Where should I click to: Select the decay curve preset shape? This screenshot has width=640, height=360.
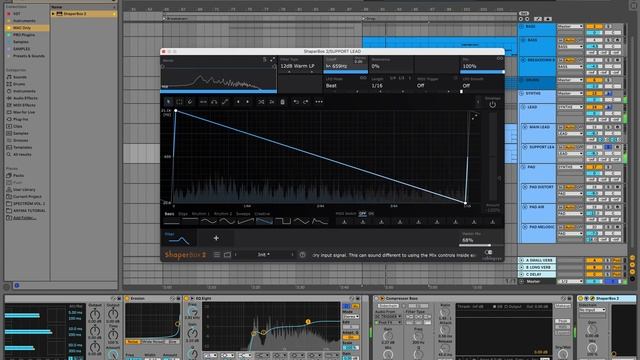[x=320, y=221]
